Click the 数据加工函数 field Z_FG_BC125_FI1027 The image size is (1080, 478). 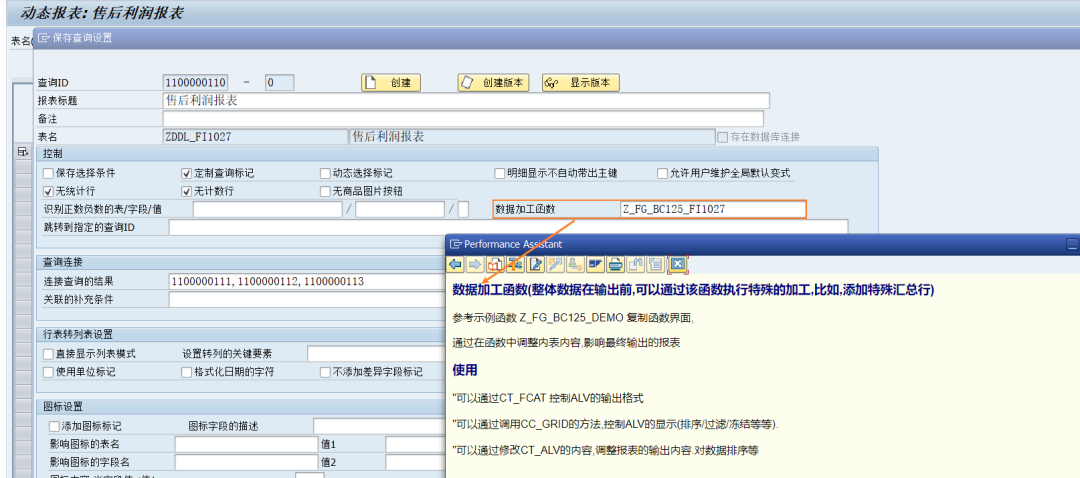(x=712, y=209)
